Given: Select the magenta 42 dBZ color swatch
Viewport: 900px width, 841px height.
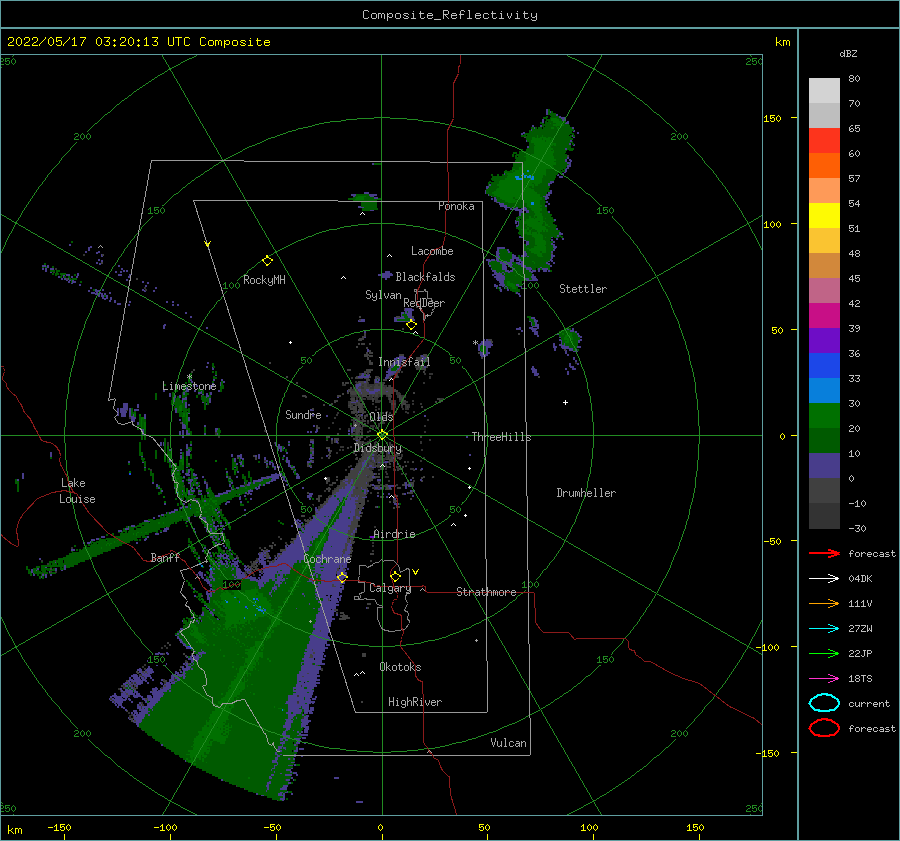Looking at the screenshot, I should 824,316.
